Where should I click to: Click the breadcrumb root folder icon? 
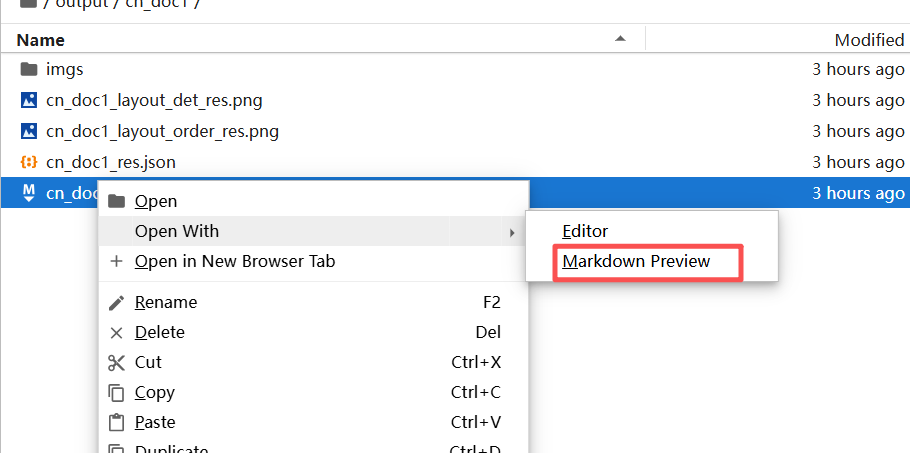click(x=28, y=3)
